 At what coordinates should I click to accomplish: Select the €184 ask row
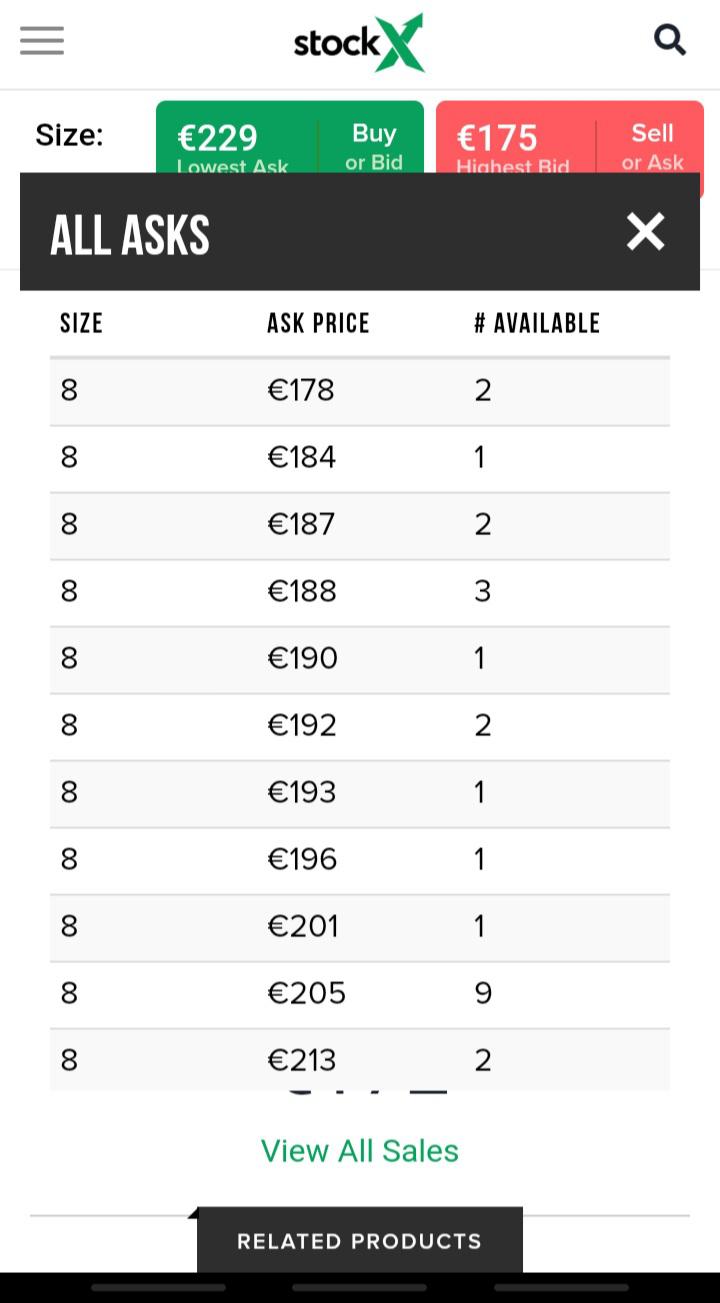359,457
